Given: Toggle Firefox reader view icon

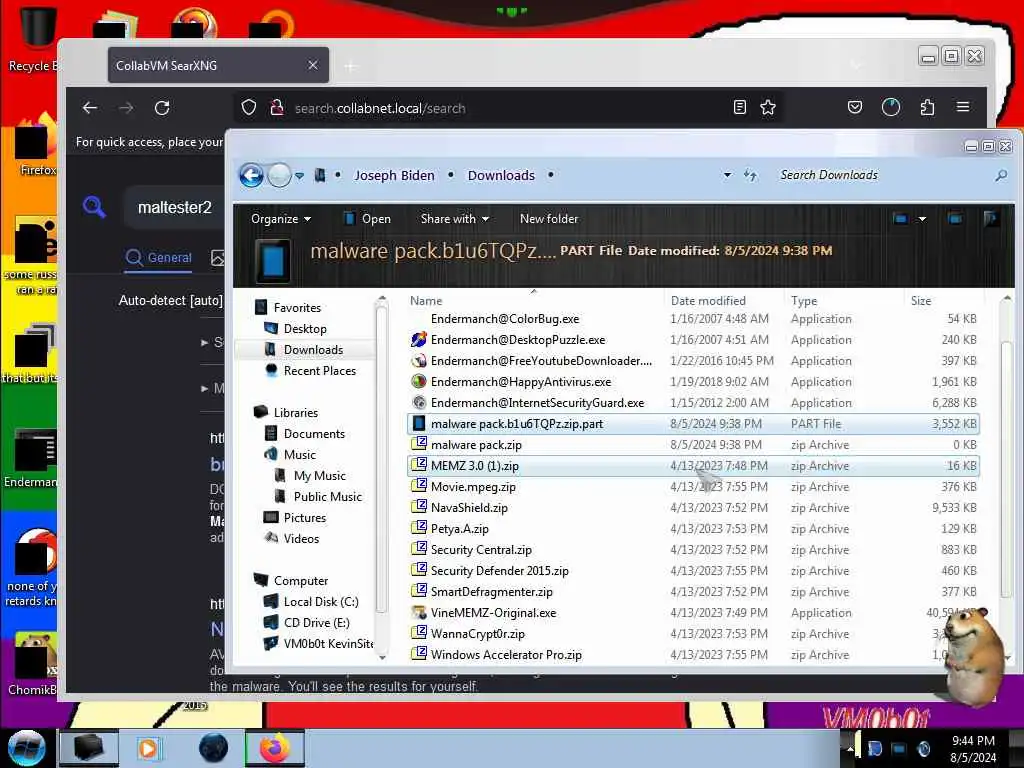Looking at the screenshot, I should 739,107.
